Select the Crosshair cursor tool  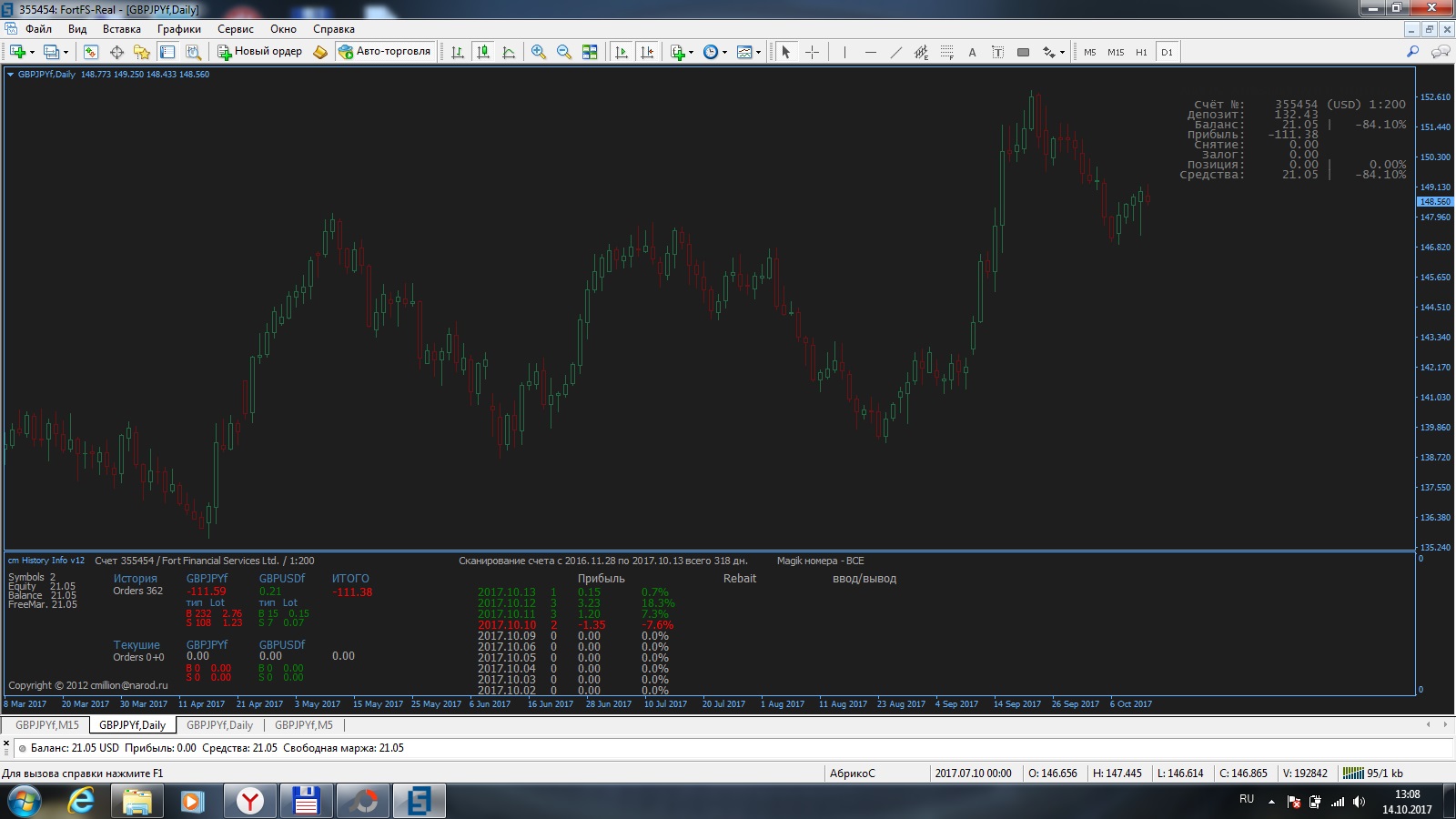pyautogui.click(x=812, y=52)
